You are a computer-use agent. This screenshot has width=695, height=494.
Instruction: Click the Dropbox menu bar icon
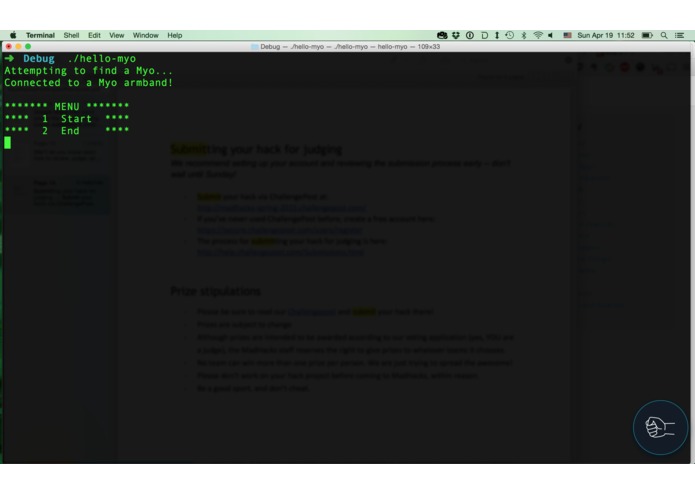[456, 35]
